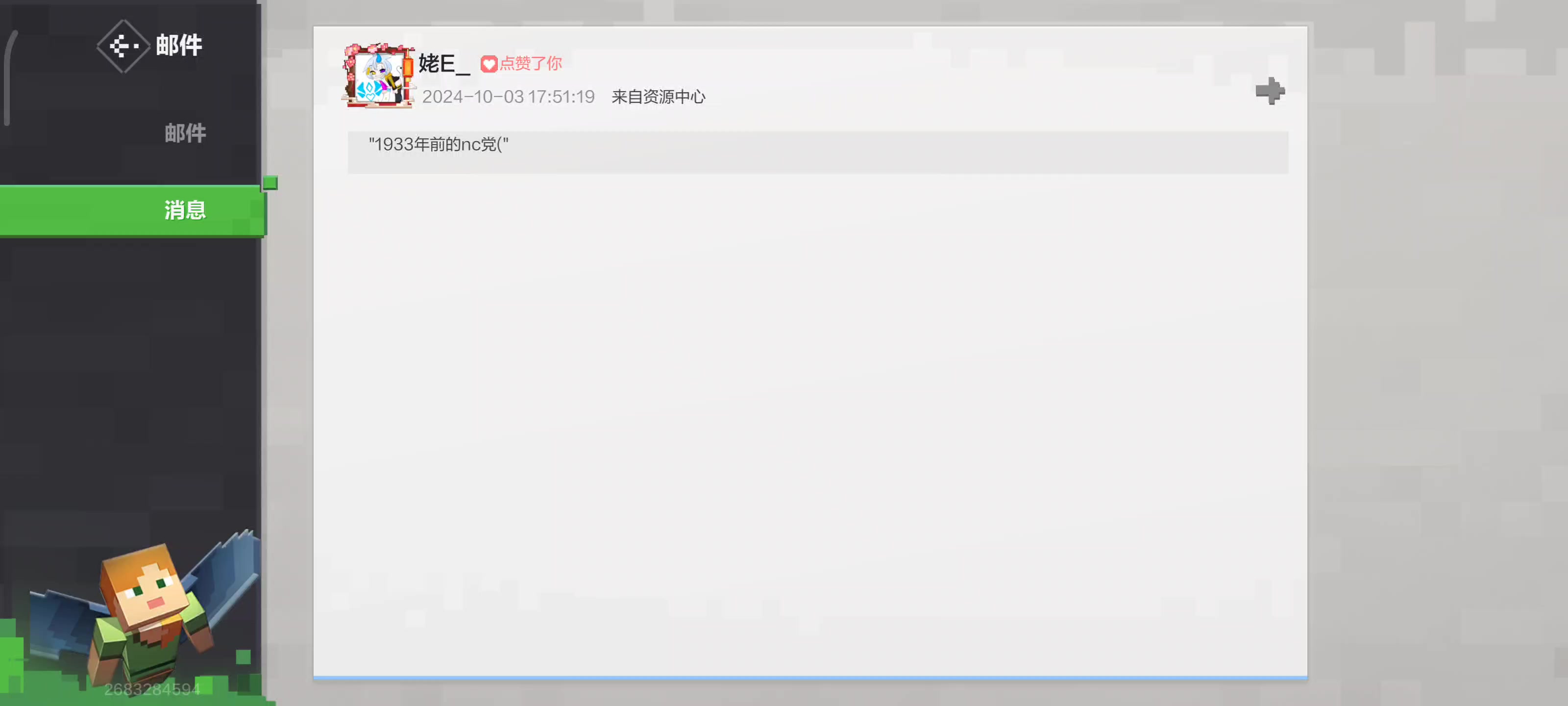Open the 来自资源中心 source link
Image resolution: width=1568 pixels, height=706 pixels.
pyautogui.click(x=658, y=97)
